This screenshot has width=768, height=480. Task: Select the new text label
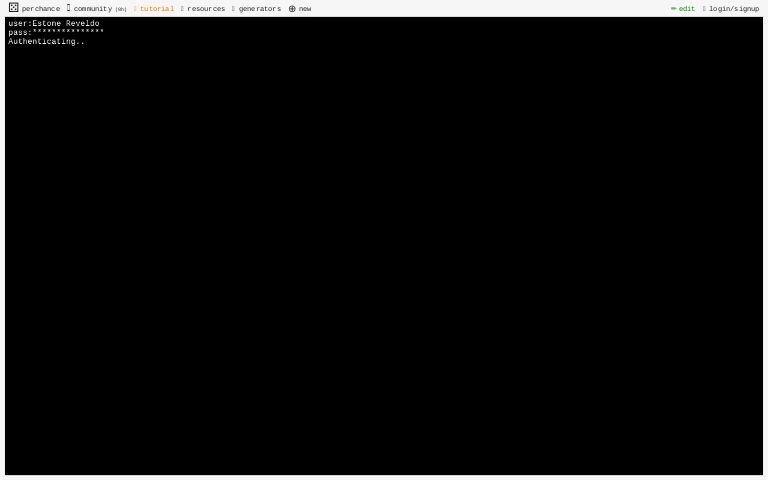pos(305,9)
